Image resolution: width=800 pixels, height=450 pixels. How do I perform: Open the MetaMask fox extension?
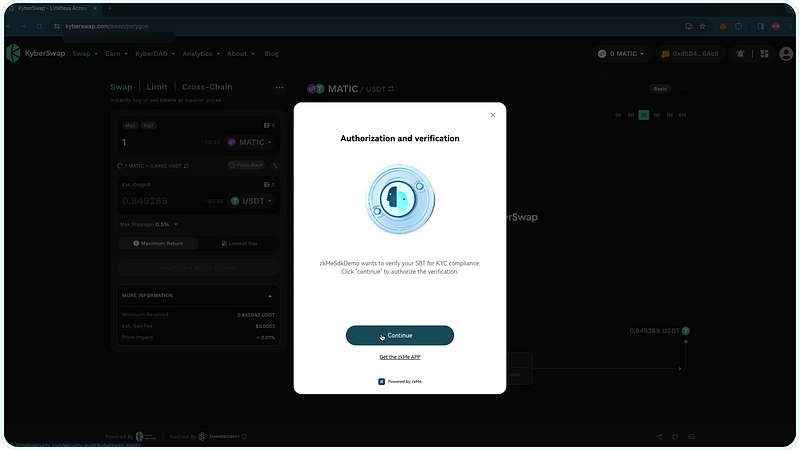(x=723, y=26)
